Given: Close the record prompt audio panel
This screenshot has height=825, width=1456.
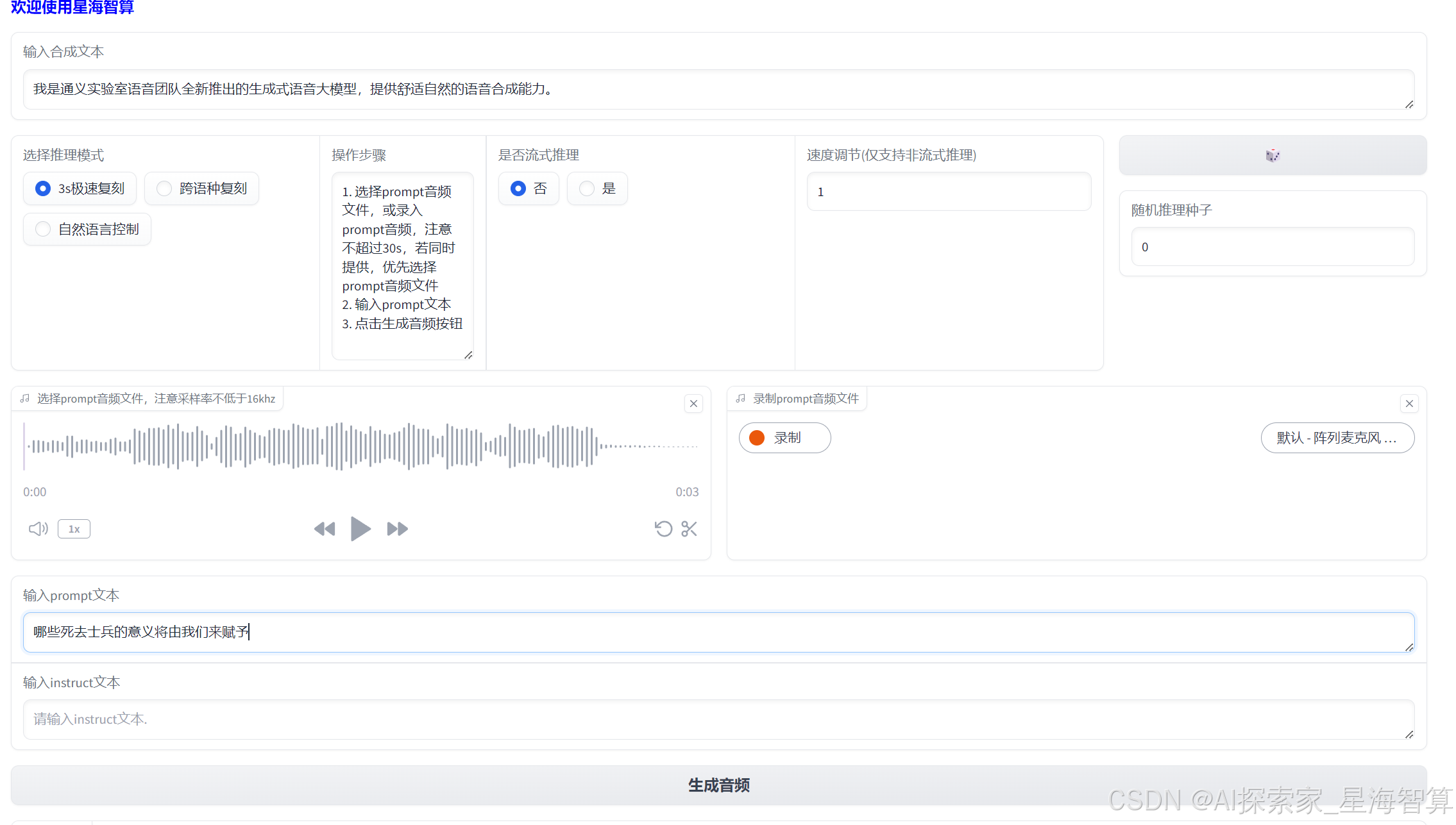Looking at the screenshot, I should 1409,403.
